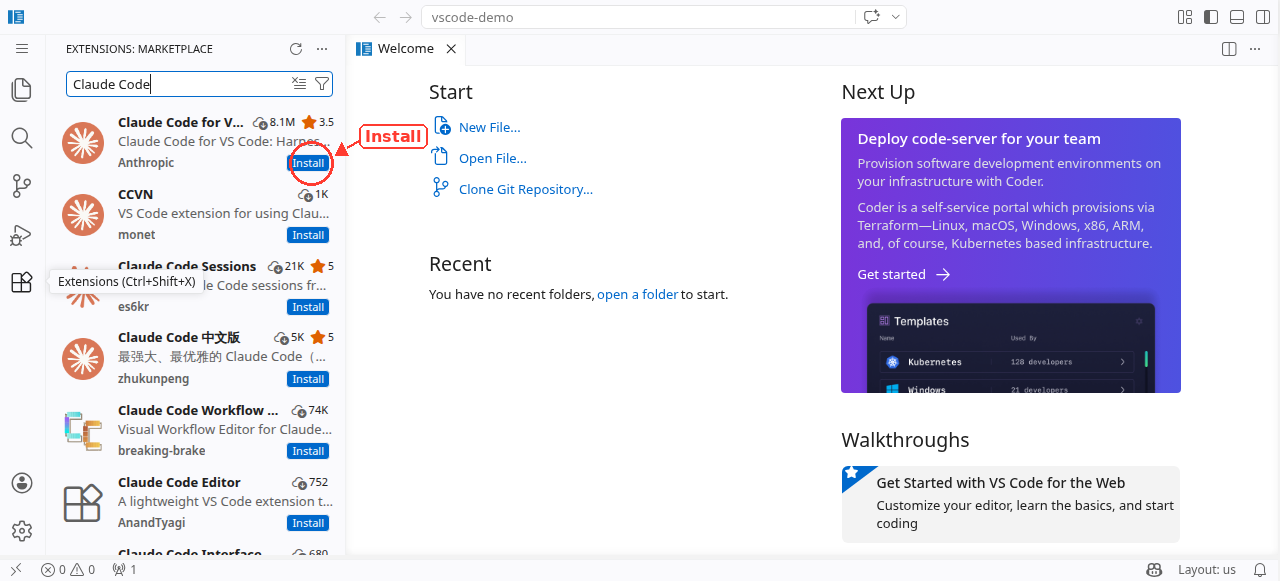
Task: Open the extension filter funnel
Action: [x=322, y=84]
